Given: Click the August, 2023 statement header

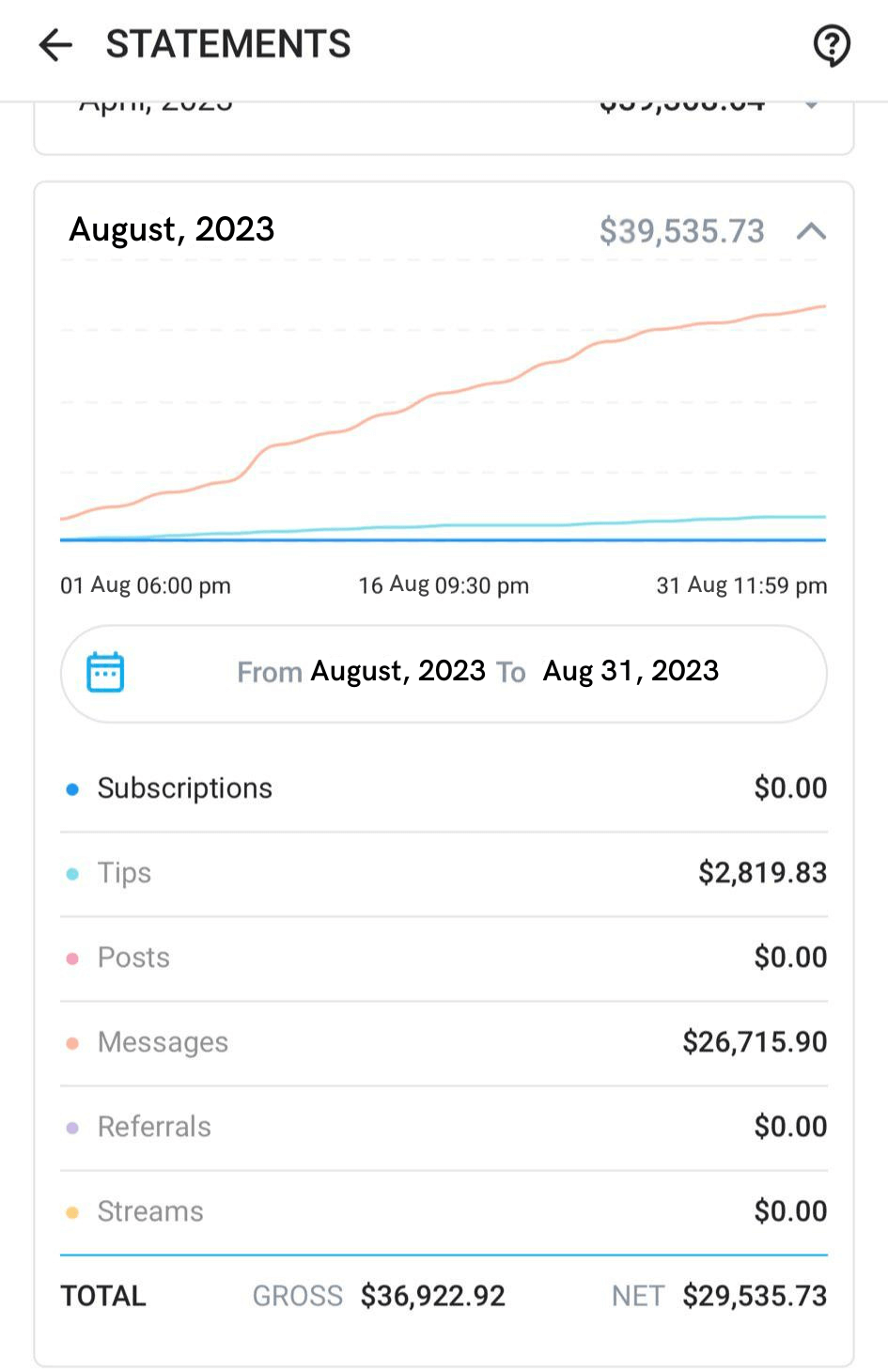Looking at the screenshot, I should pos(172,230).
